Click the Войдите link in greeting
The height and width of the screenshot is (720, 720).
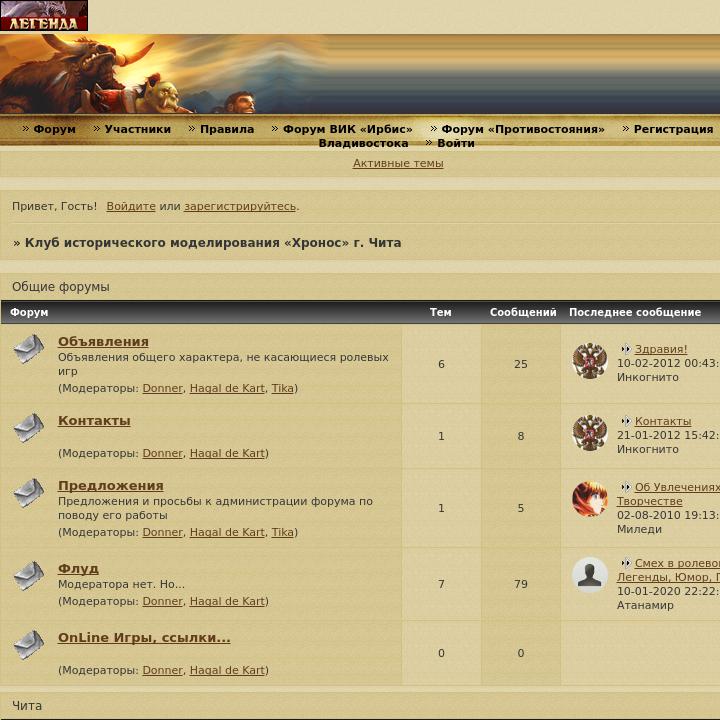tap(131, 206)
